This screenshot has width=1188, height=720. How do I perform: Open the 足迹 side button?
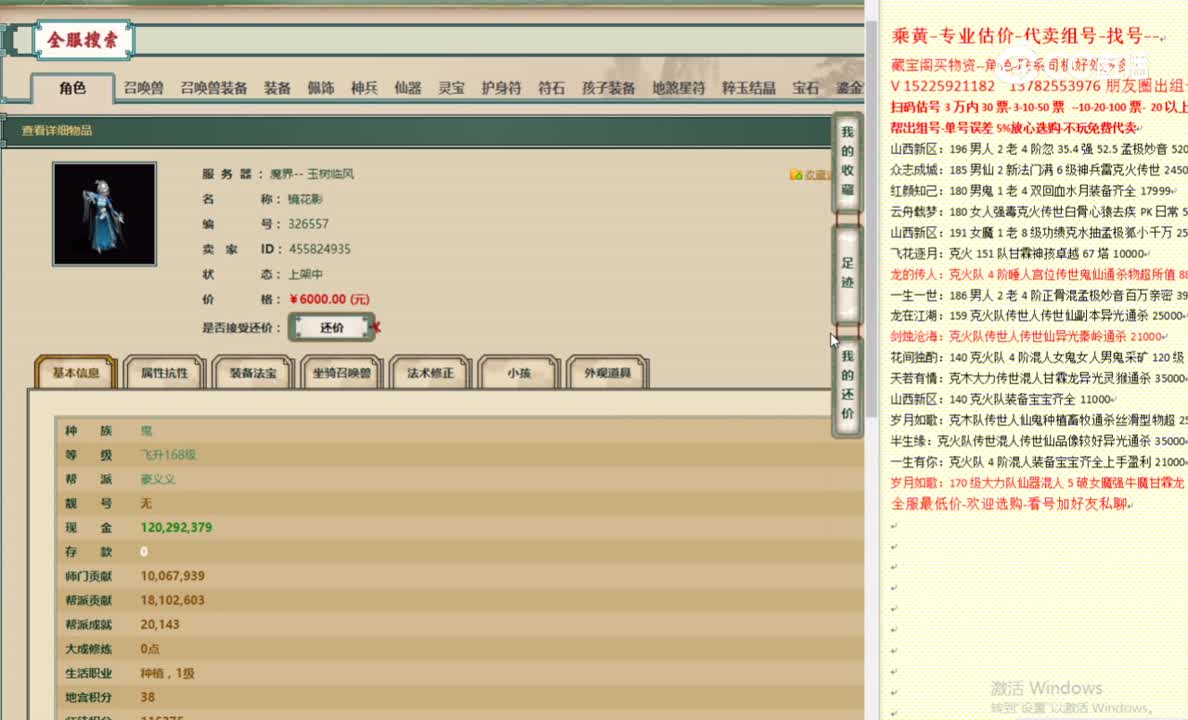pos(847,273)
